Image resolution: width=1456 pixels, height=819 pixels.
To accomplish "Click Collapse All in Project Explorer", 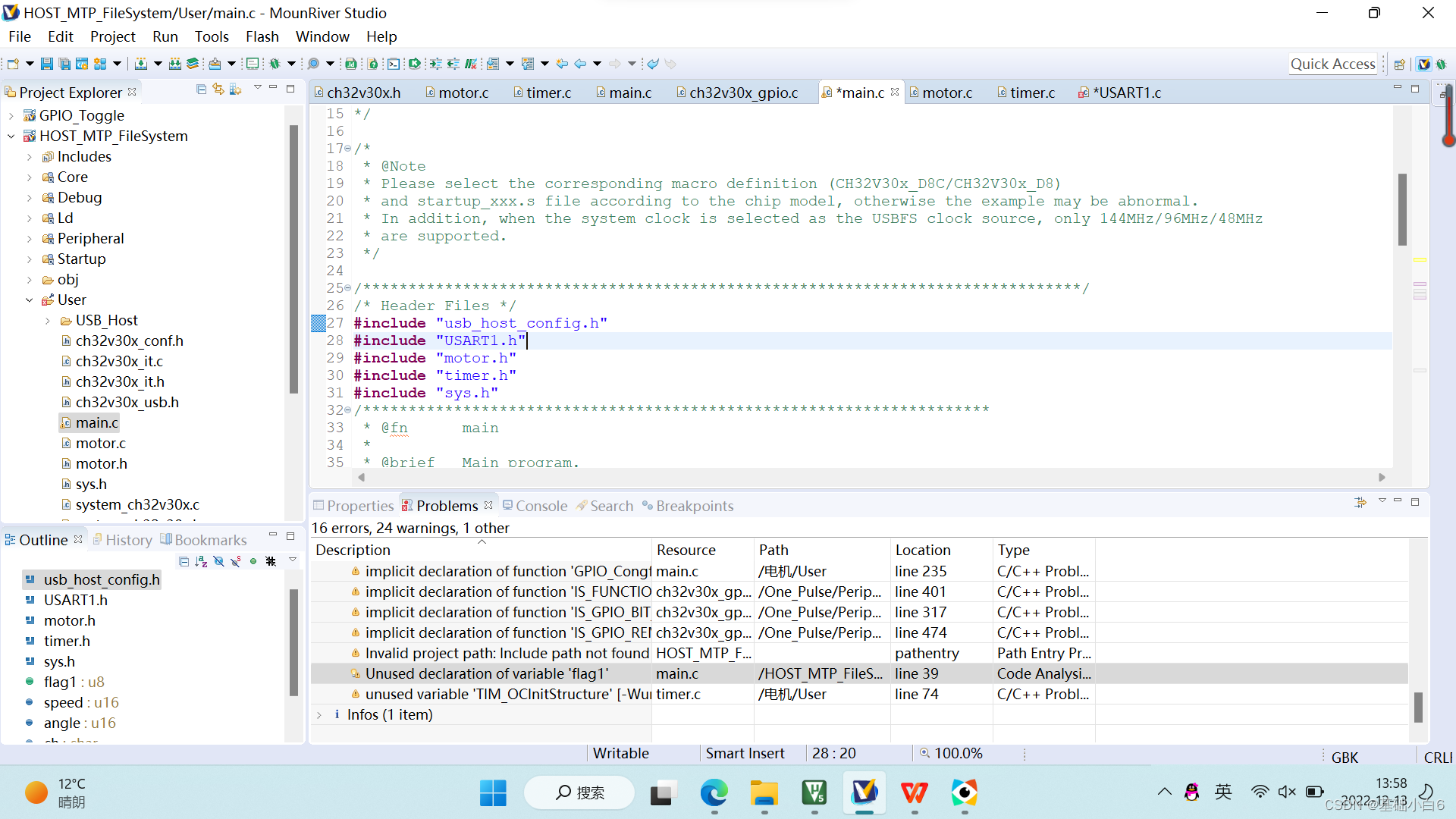I will tap(201, 89).
